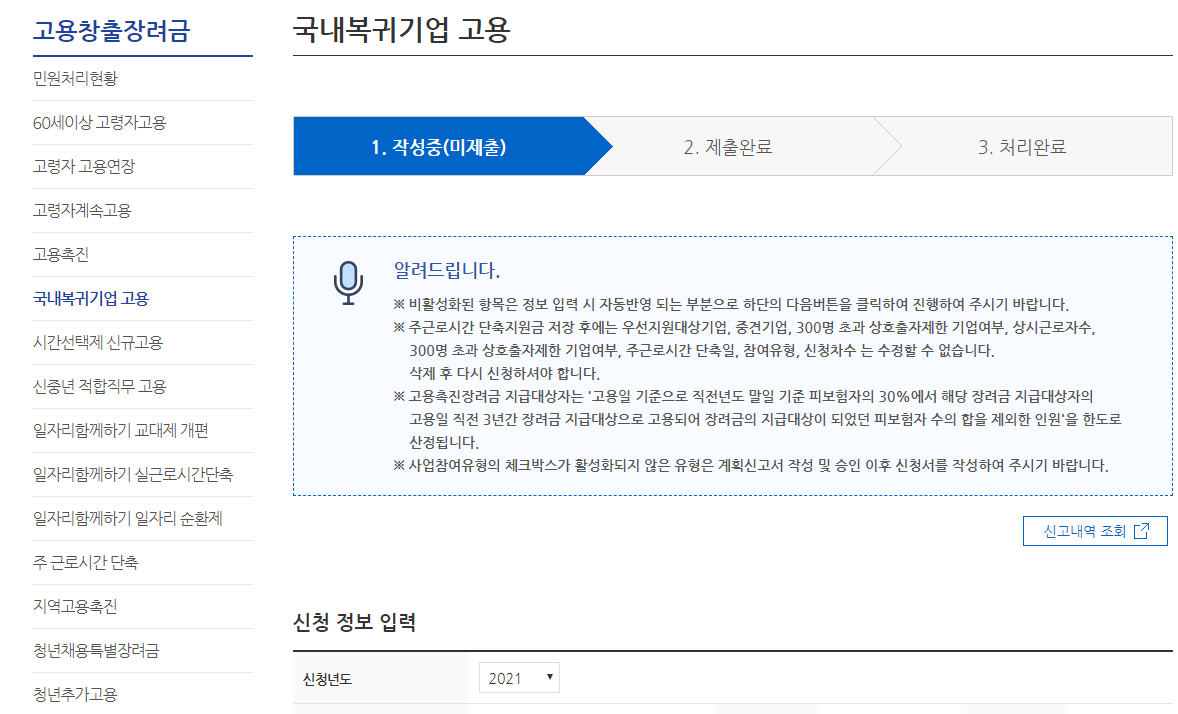Open 고용촉진 menu item
1178x714 pixels.
click(x=61, y=254)
